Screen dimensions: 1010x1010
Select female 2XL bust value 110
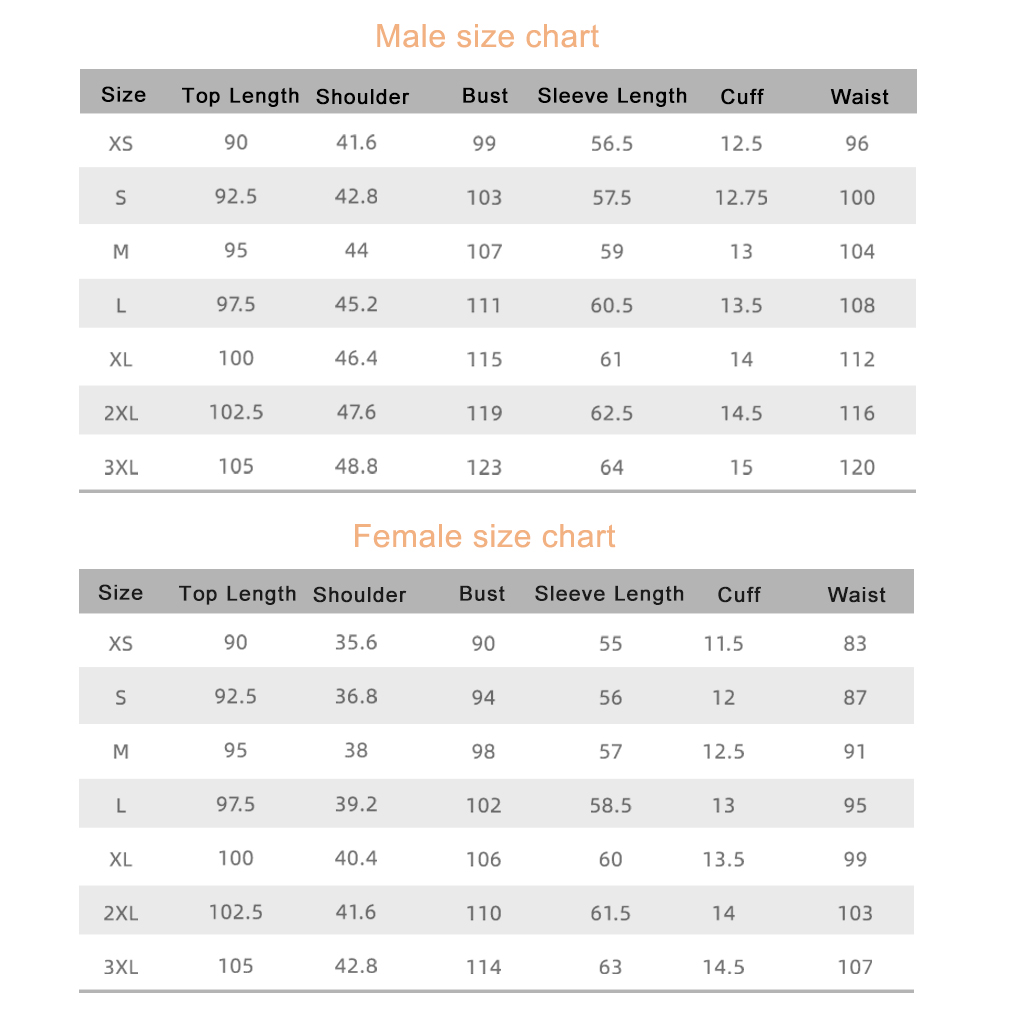point(484,913)
